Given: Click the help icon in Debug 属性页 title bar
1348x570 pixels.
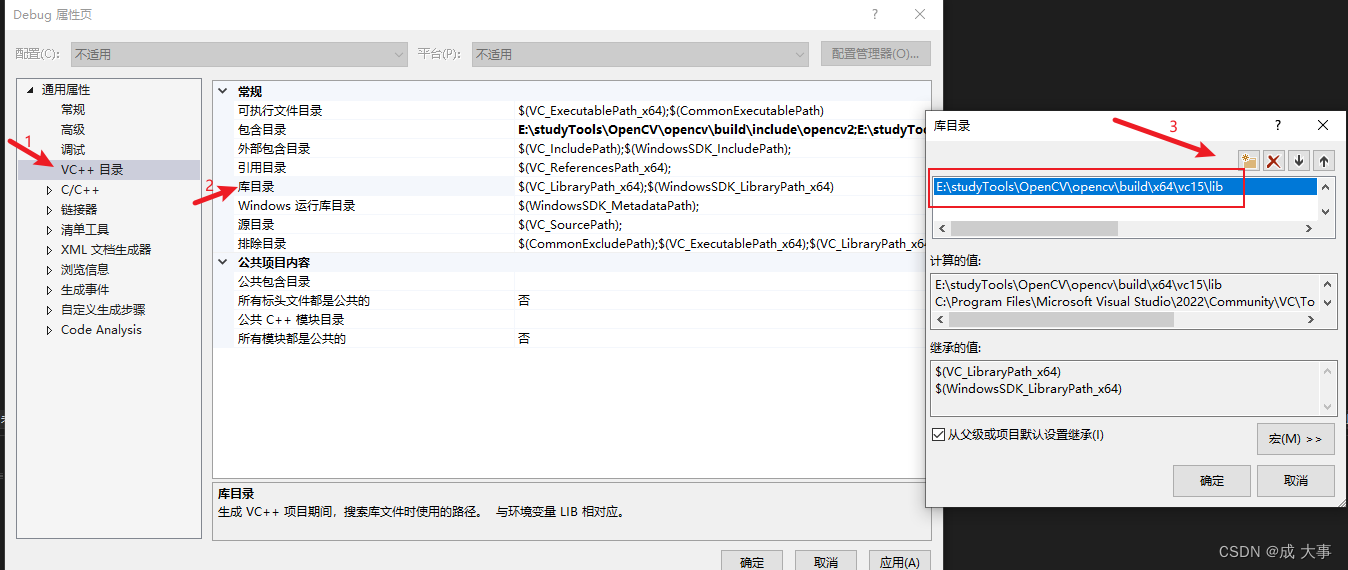Looking at the screenshot, I should tap(875, 14).
